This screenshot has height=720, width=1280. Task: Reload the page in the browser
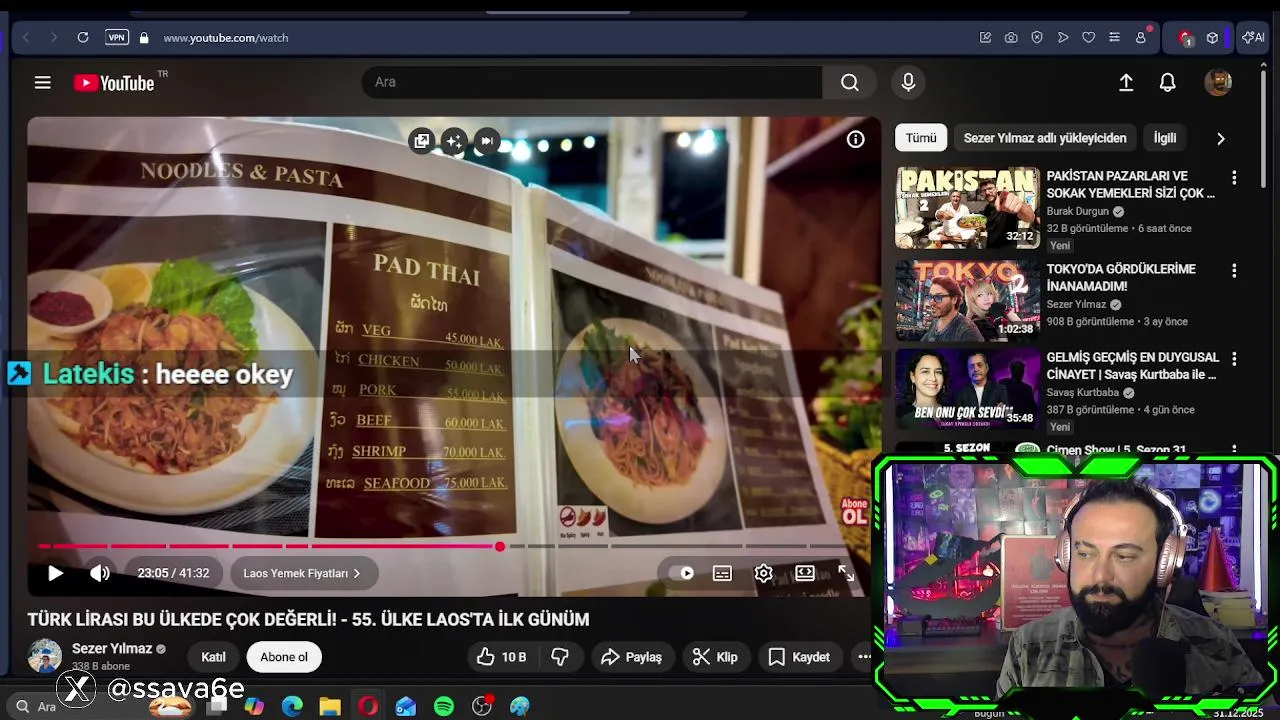coord(83,38)
